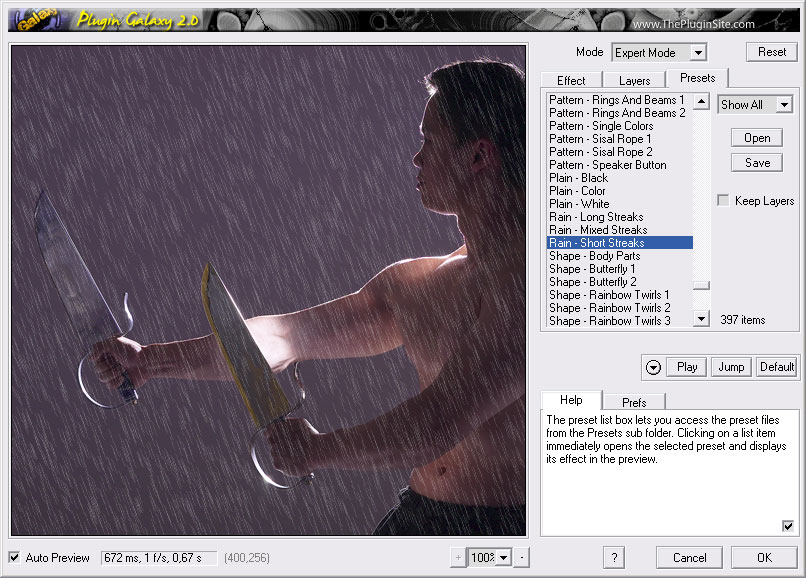
Task: Select preset Pattern - Rings And Beams 1
Action: tap(620, 100)
